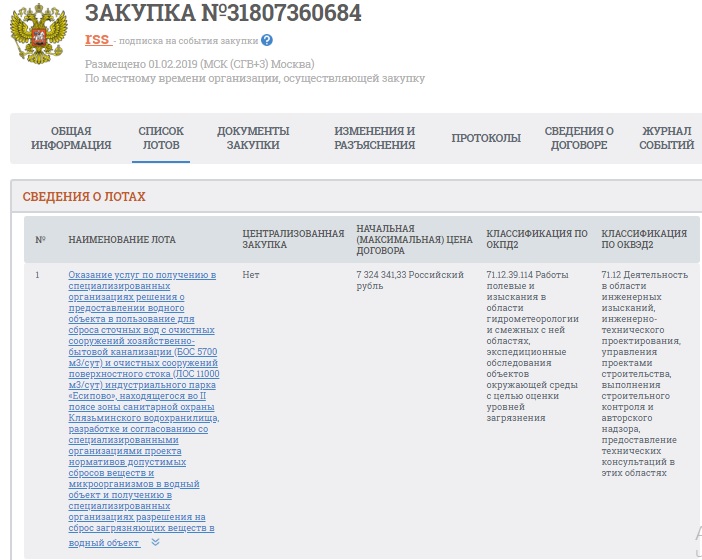702x560 pixels.
Task: Click the Централизованная закупка column header
Action: tap(293, 239)
